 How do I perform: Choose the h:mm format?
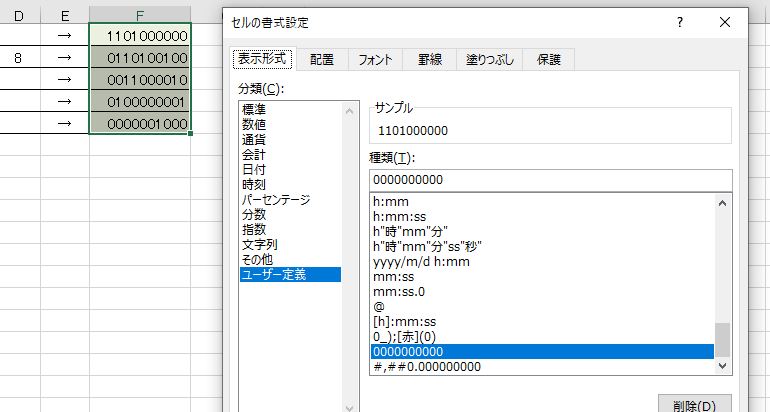click(542, 201)
